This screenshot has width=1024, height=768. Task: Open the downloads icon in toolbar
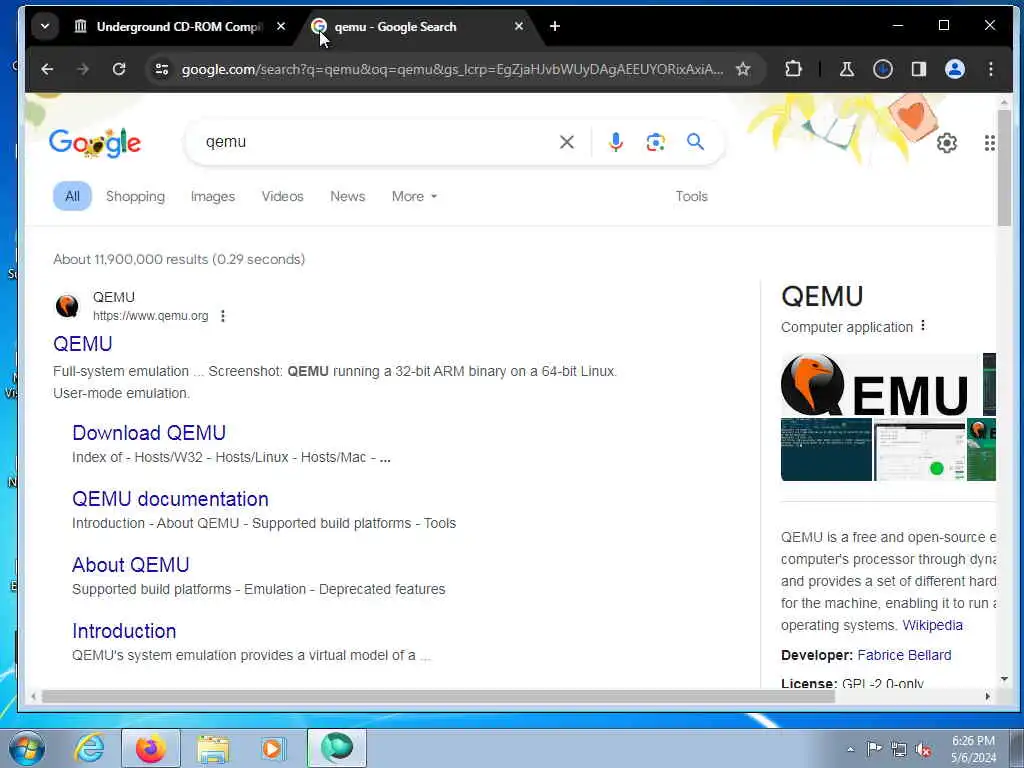click(x=883, y=69)
